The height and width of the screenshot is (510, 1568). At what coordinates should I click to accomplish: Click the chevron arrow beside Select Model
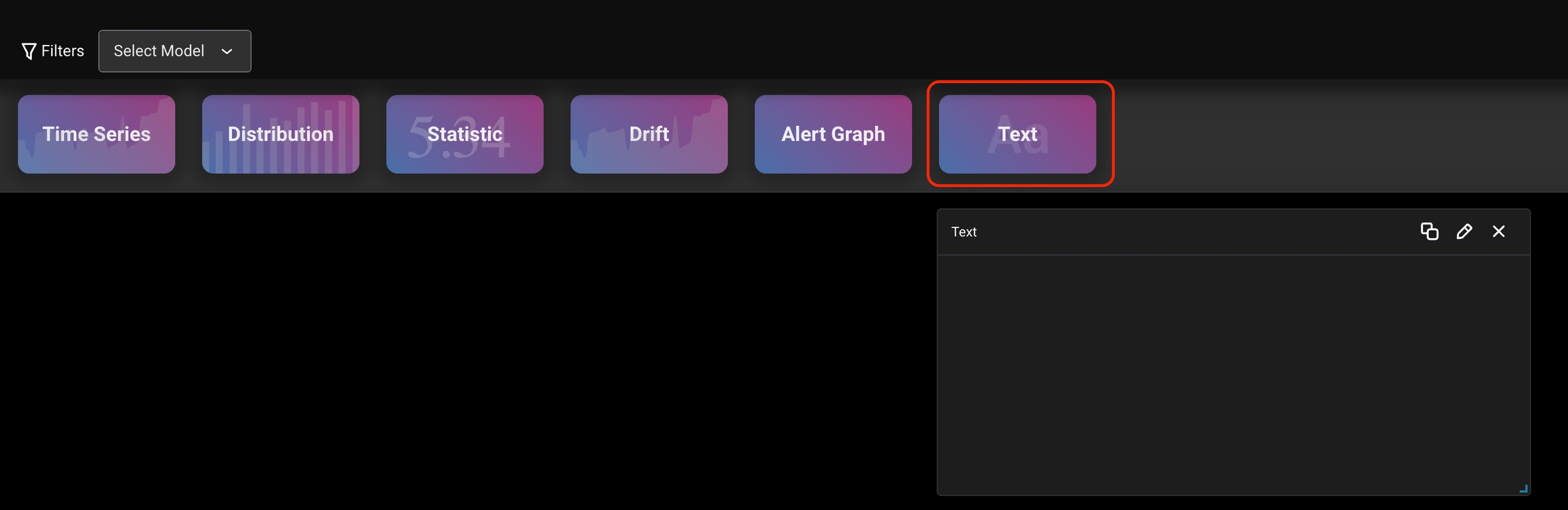click(x=227, y=52)
